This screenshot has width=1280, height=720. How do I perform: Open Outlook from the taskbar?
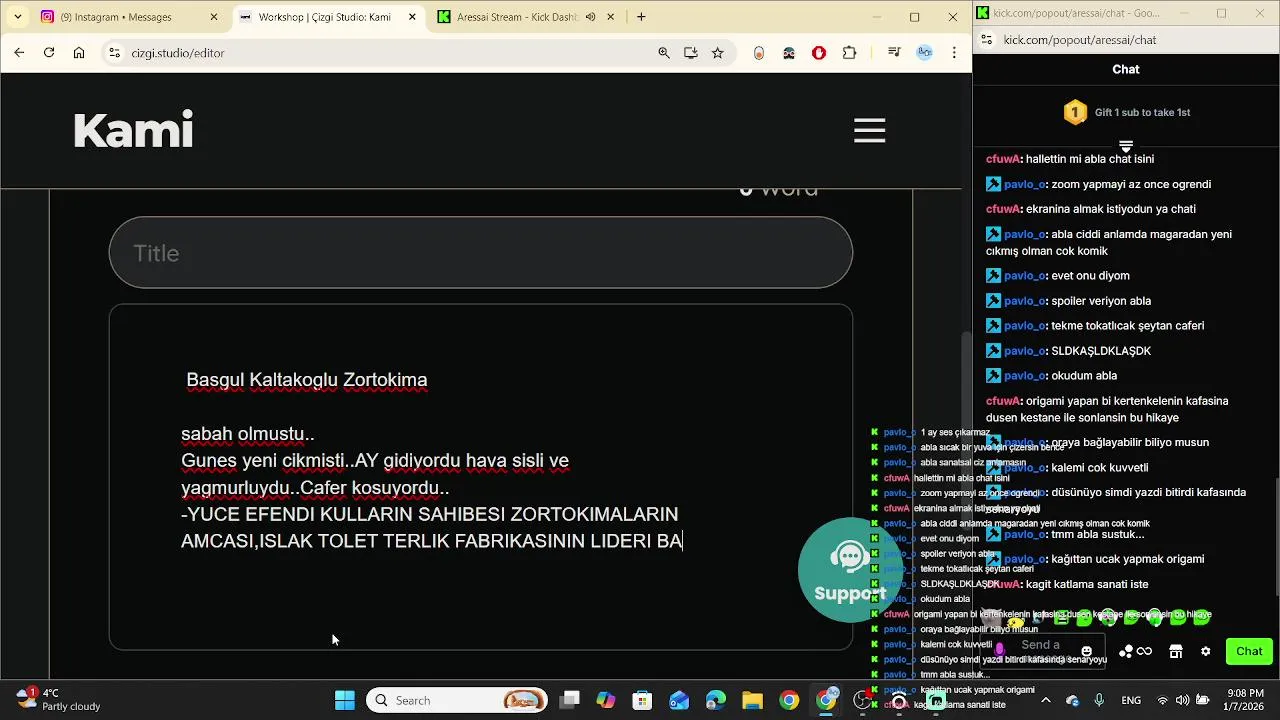[x=679, y=700]
